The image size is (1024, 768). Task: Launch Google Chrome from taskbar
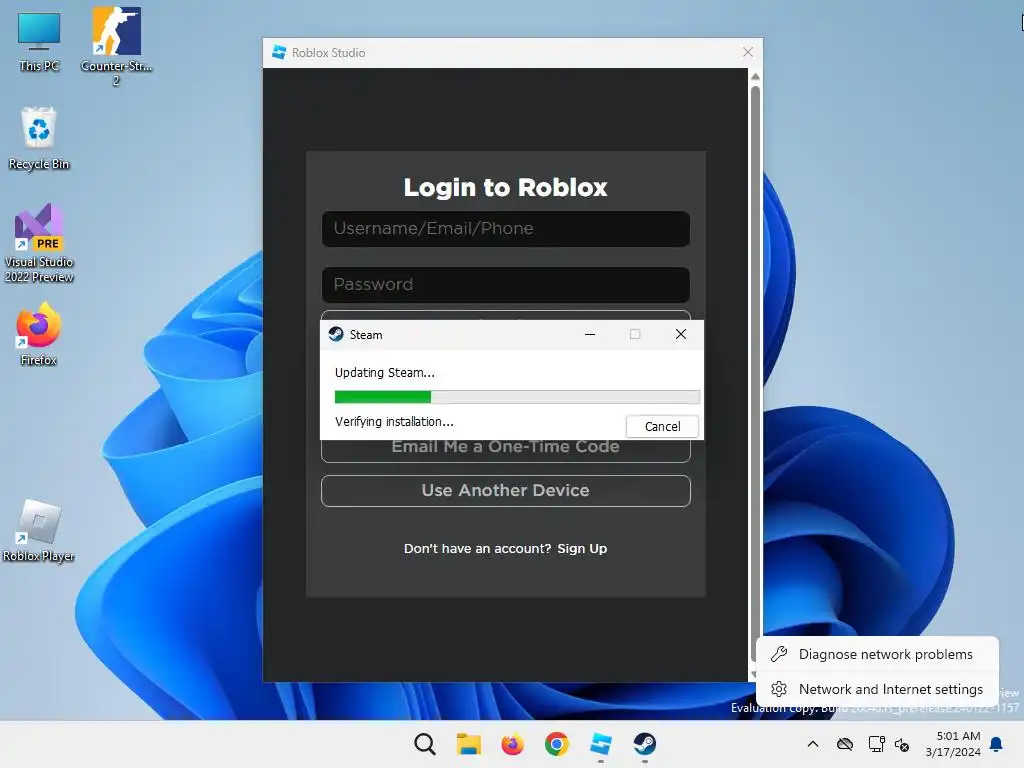[x=556, y=744]
